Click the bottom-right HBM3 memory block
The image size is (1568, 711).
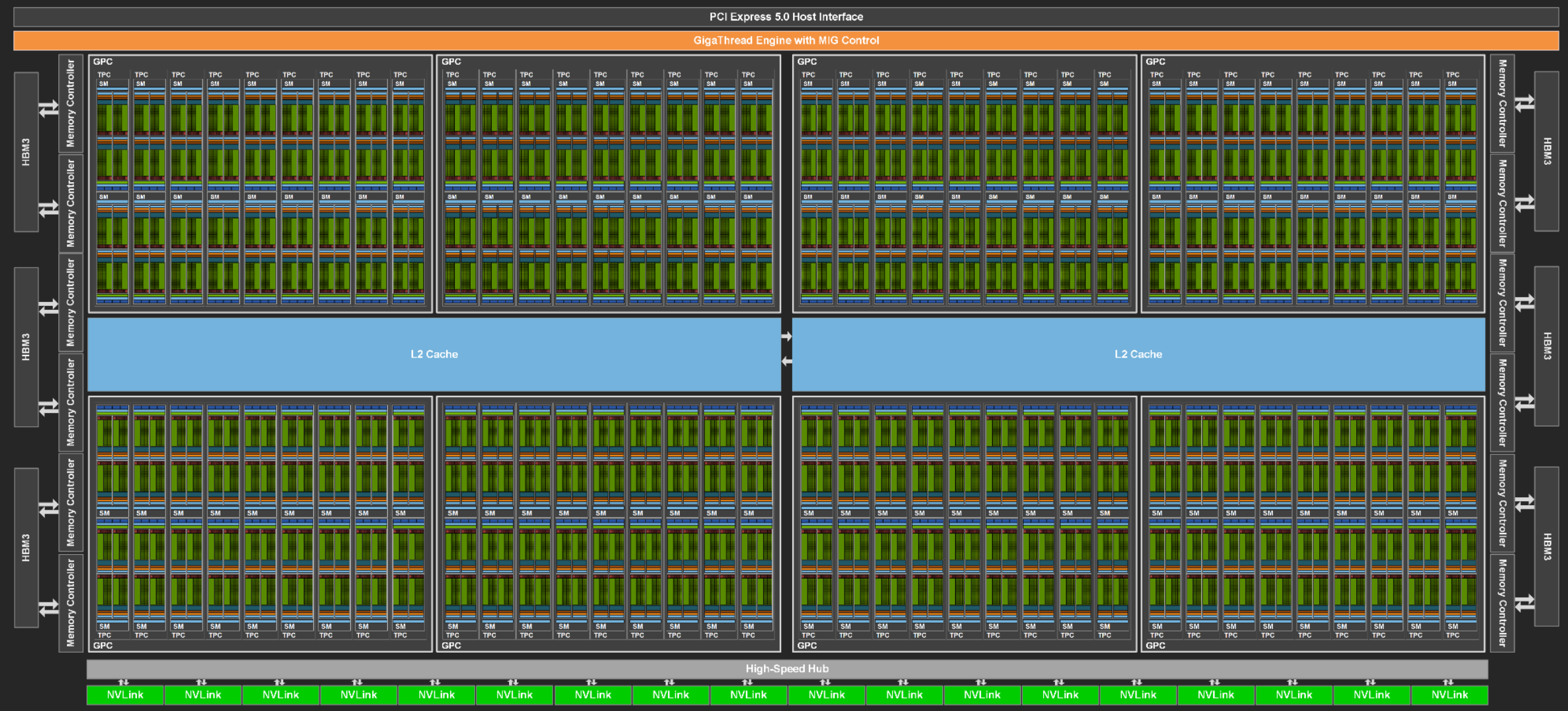[1547, 547]
